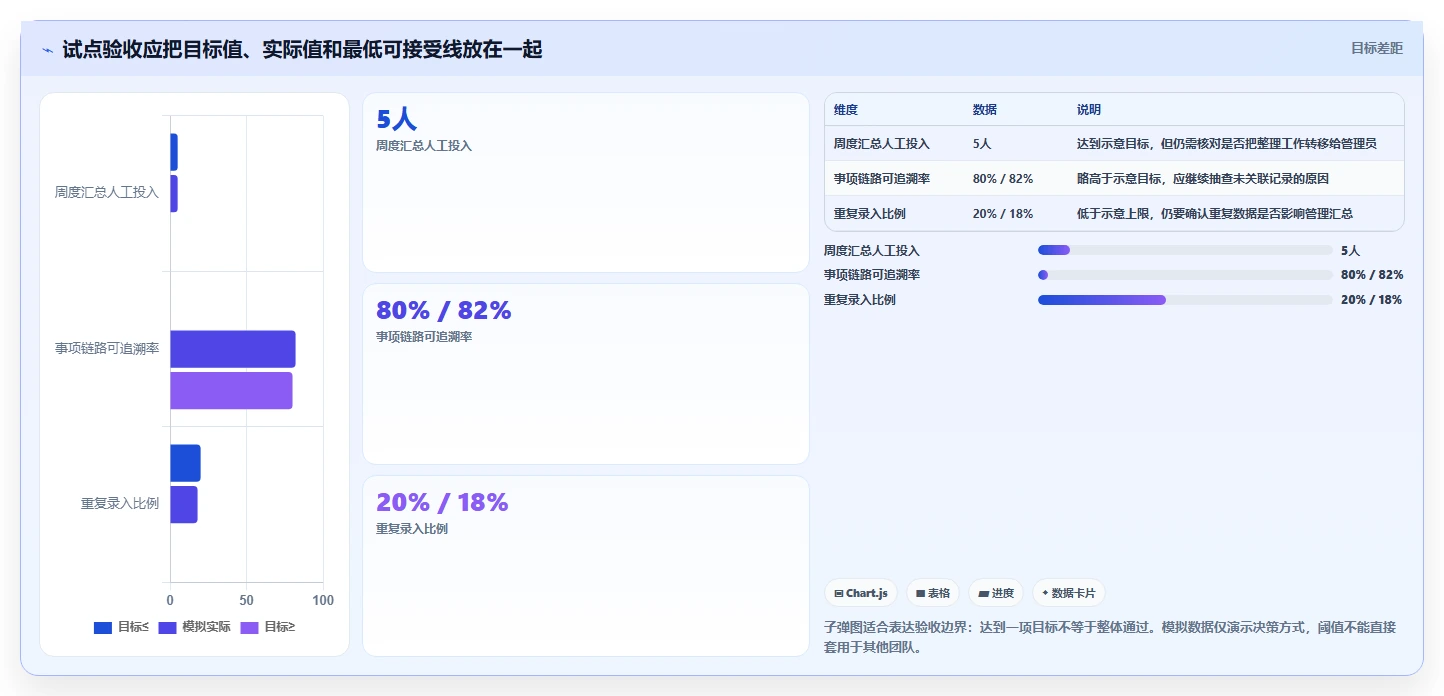
Task: Click the chart's 事项链路可追溯率 模拟实际 bar
Action: 233,349
